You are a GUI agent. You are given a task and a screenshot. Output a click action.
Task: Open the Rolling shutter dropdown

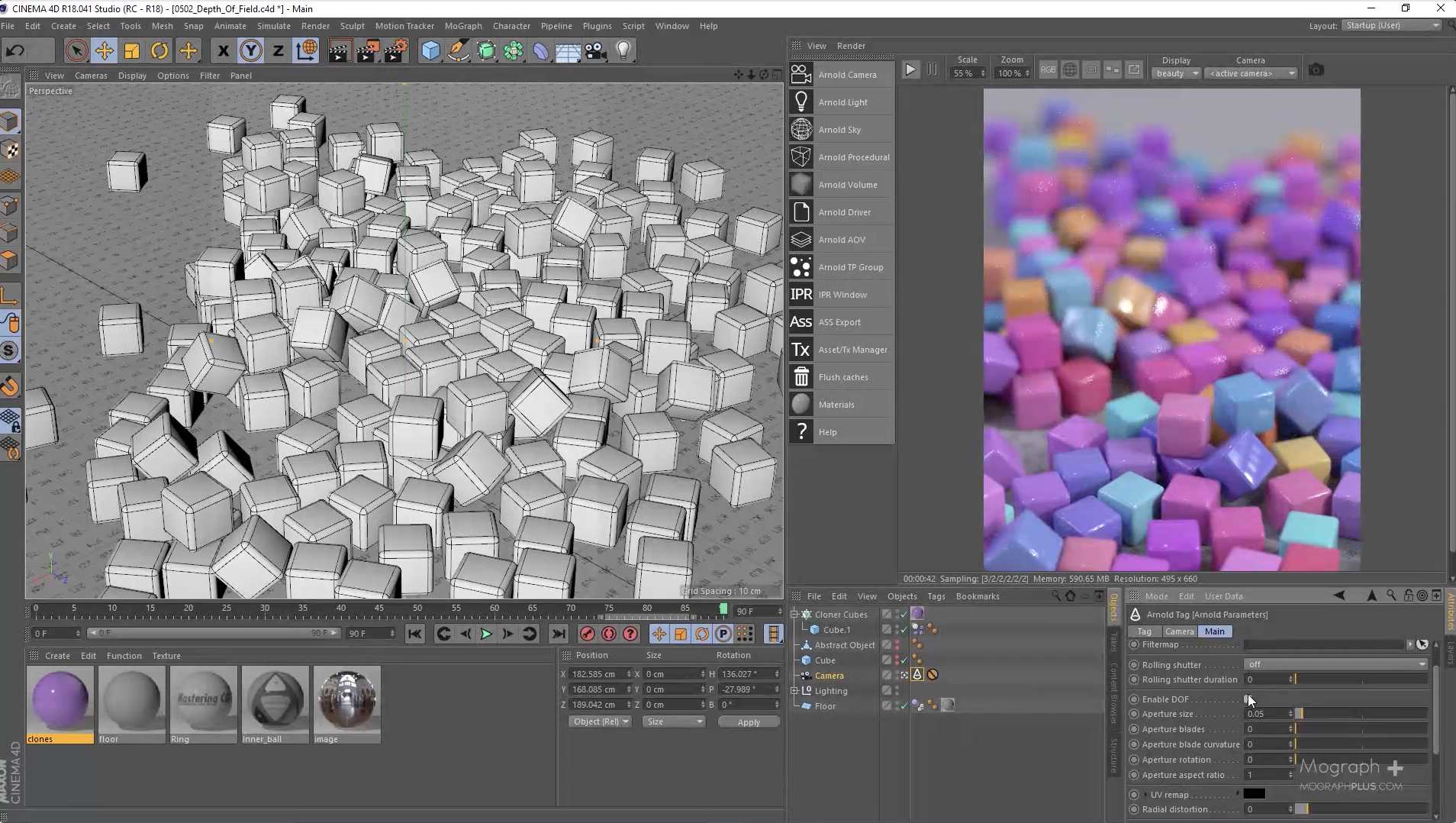[1335, 664]
